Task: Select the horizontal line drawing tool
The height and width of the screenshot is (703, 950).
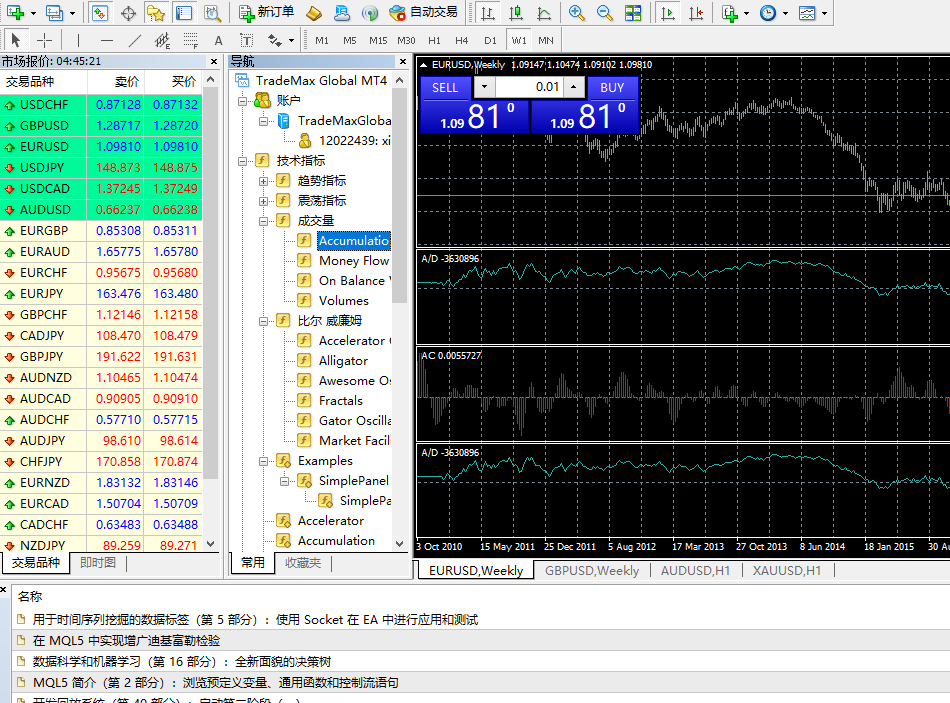Action: coord(107,41)
